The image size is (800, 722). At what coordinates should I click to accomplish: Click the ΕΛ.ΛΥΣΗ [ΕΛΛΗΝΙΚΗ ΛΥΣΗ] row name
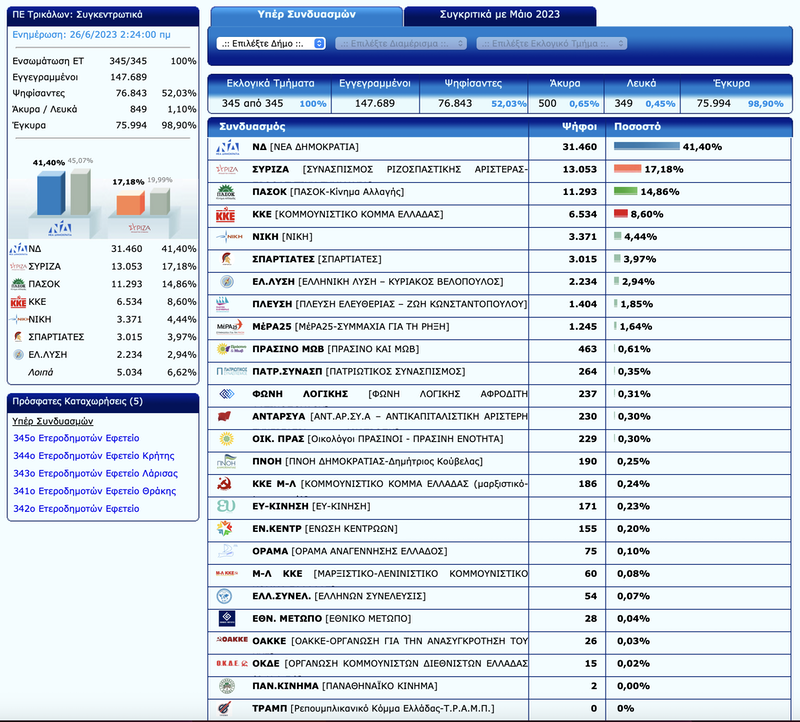[x=378, y=282]
